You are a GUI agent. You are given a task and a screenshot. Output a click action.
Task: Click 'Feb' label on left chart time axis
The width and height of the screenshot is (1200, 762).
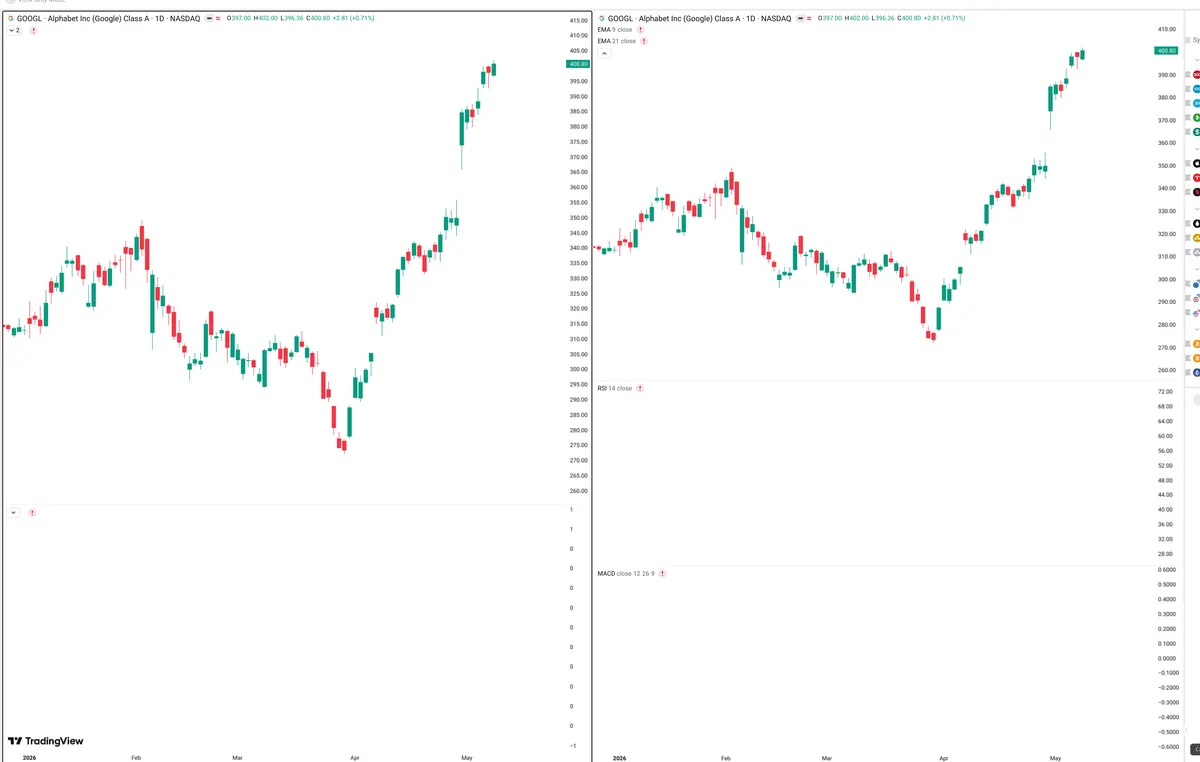click(136, 757)
